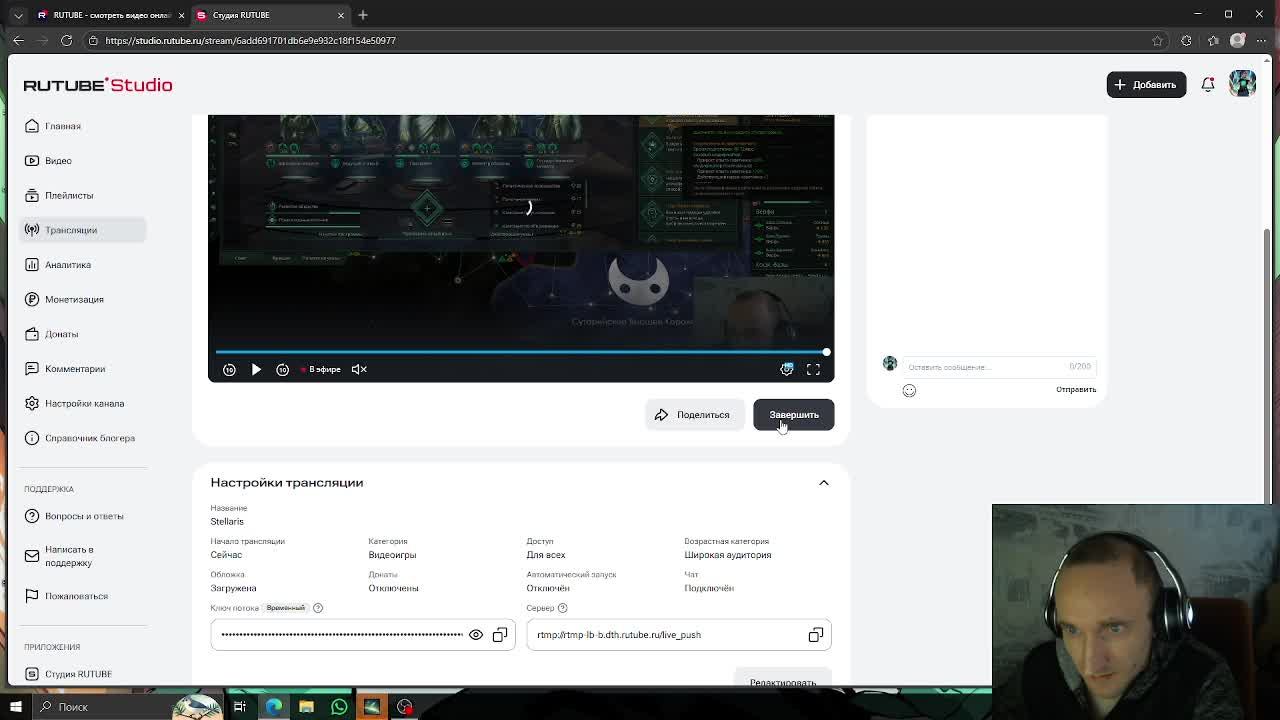The height and width of the screenshot is (720, 1280).
Task: Open the Сервер help tooltip icon
Action: pos(562,608)
